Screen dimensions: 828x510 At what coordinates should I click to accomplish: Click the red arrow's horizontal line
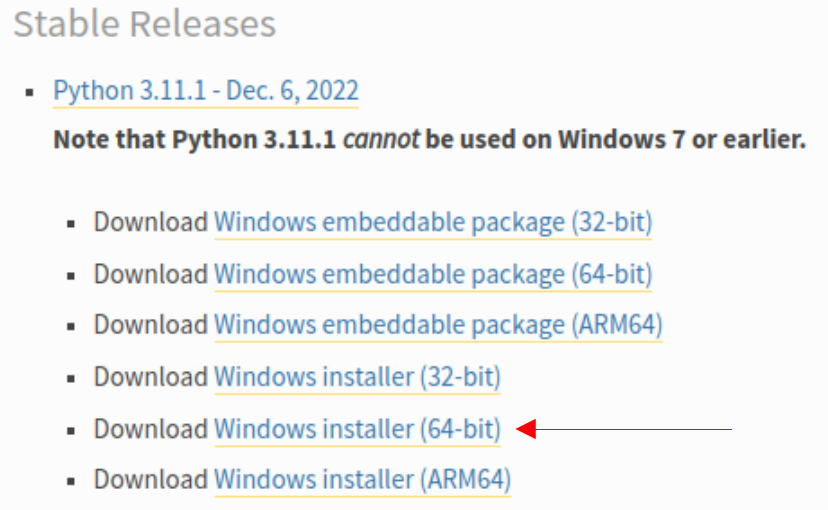pyautogui.click(x=640, y=430)
